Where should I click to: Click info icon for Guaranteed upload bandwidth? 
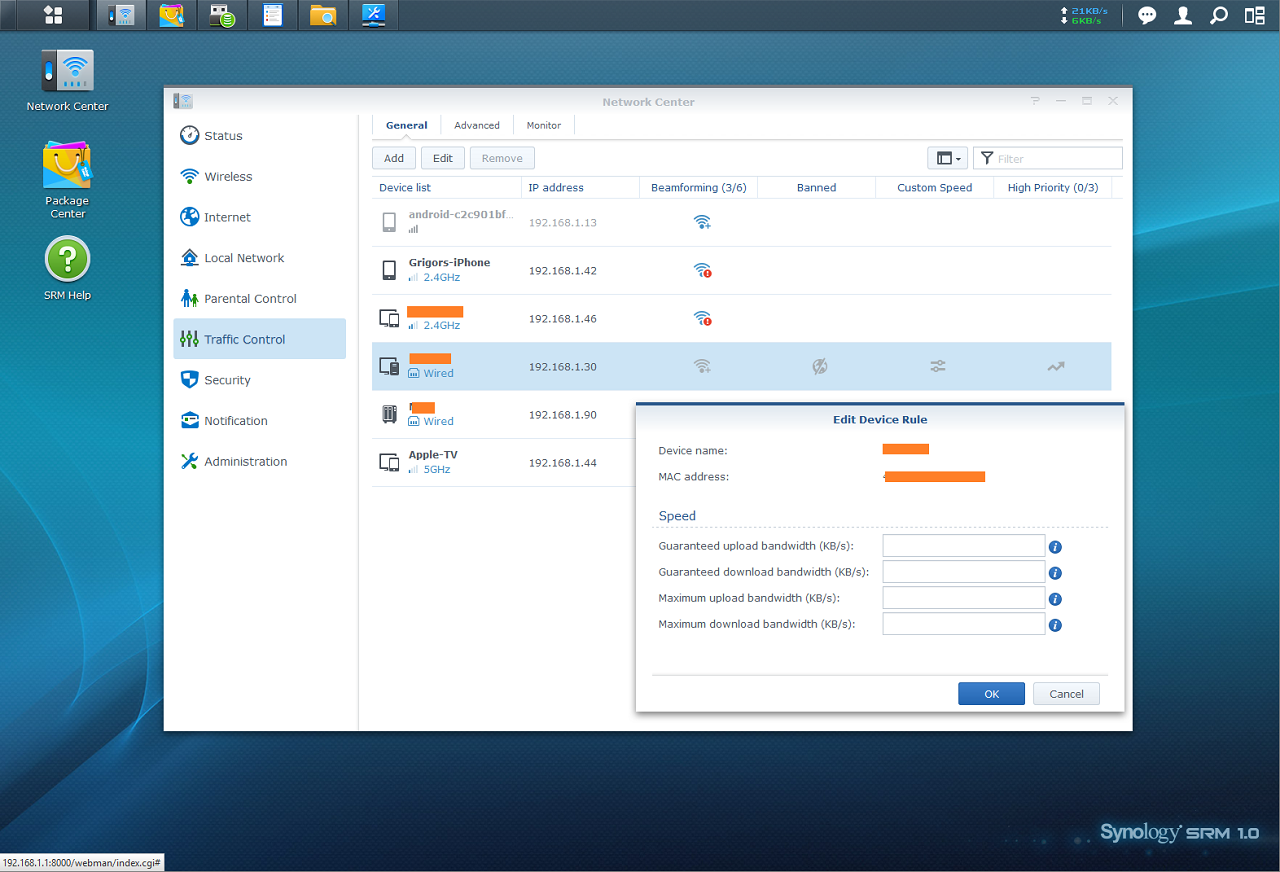click(1055, 547)
